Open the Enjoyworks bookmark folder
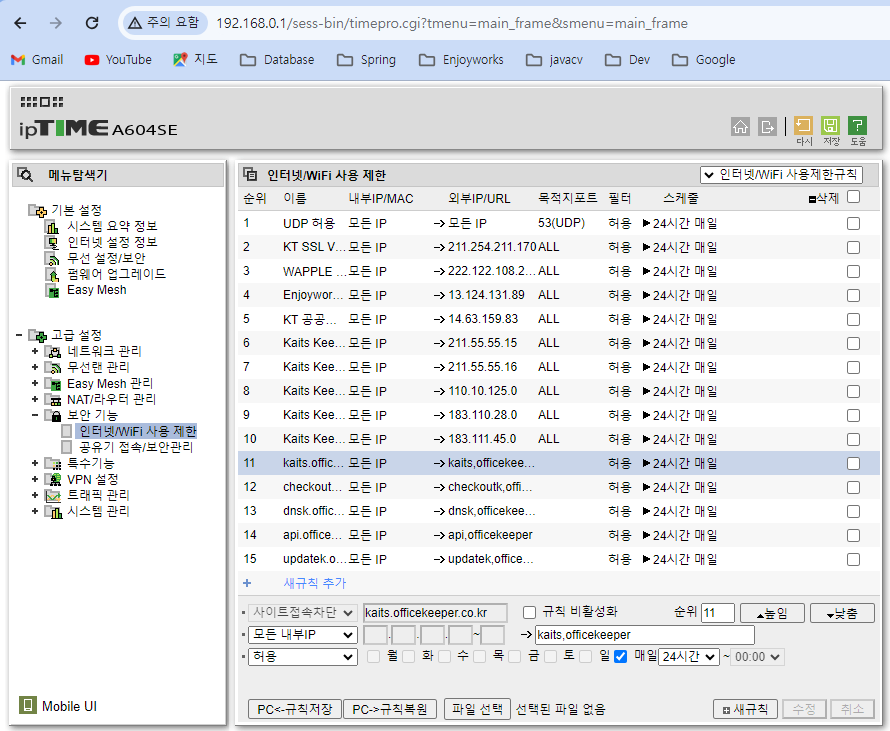Viewport: 890px width, 731px height. pos(461,60)
